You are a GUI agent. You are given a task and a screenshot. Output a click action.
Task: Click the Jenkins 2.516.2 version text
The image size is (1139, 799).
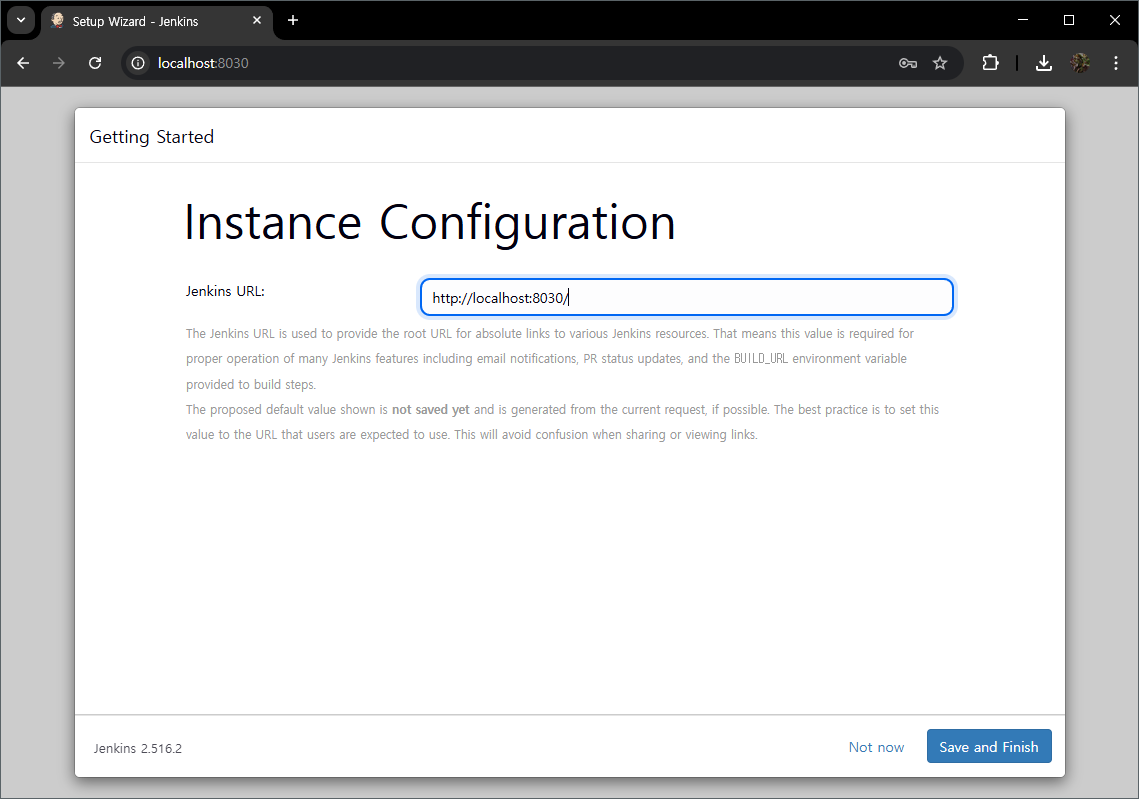tap(137, 748)
